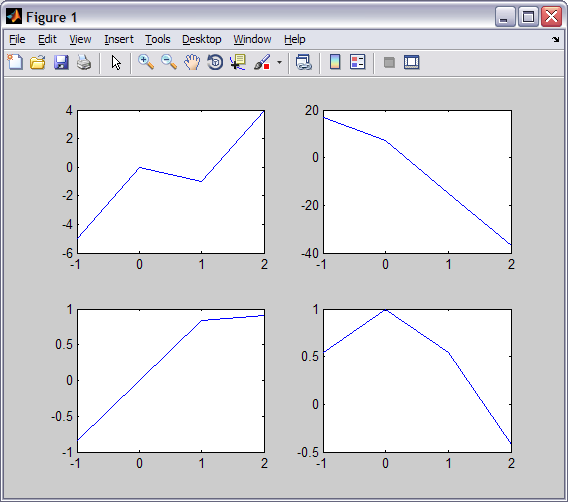Open the Insert menu
Image resolution: width=568 pixels, height=502 pixels.
[x=119, y=39]
